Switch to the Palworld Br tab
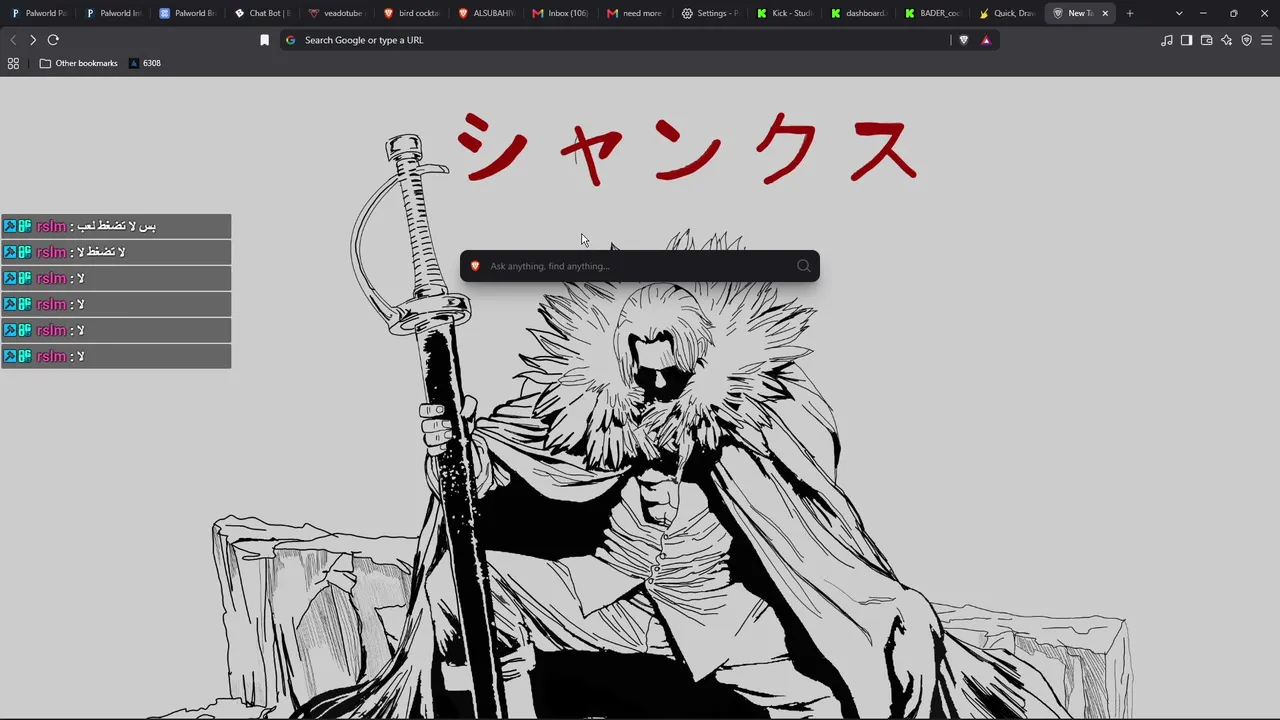 (x=188, y=13)
